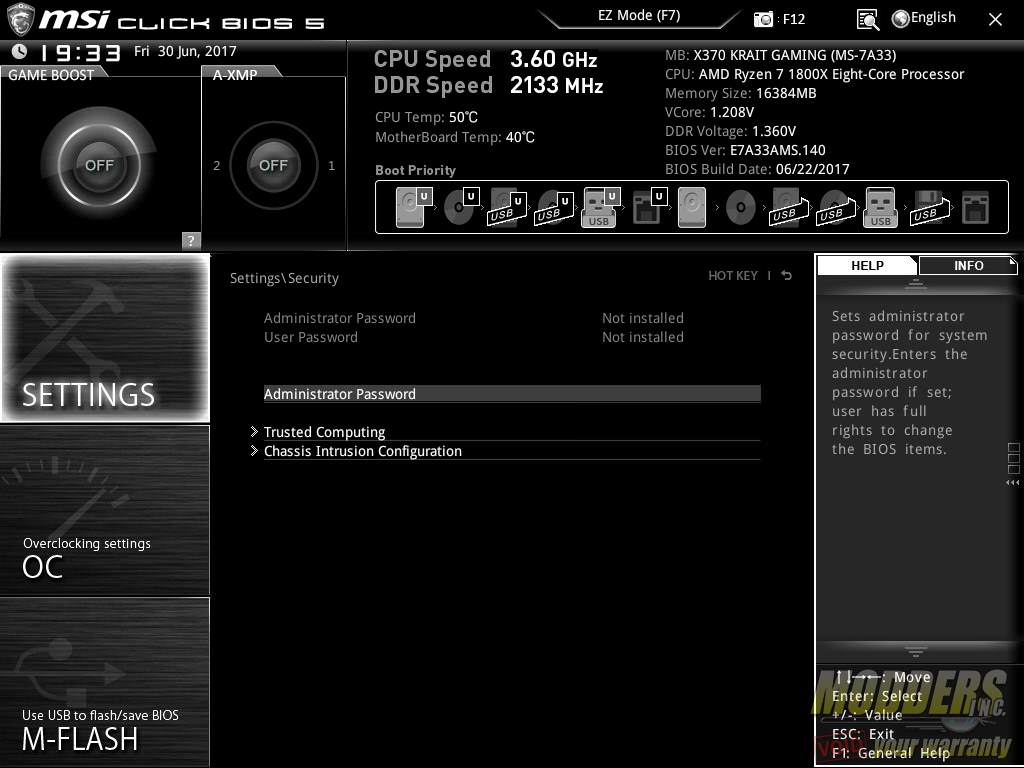Click the Settings\Security breadcrumb
The image size is (1024, 768).
point(284,278)
